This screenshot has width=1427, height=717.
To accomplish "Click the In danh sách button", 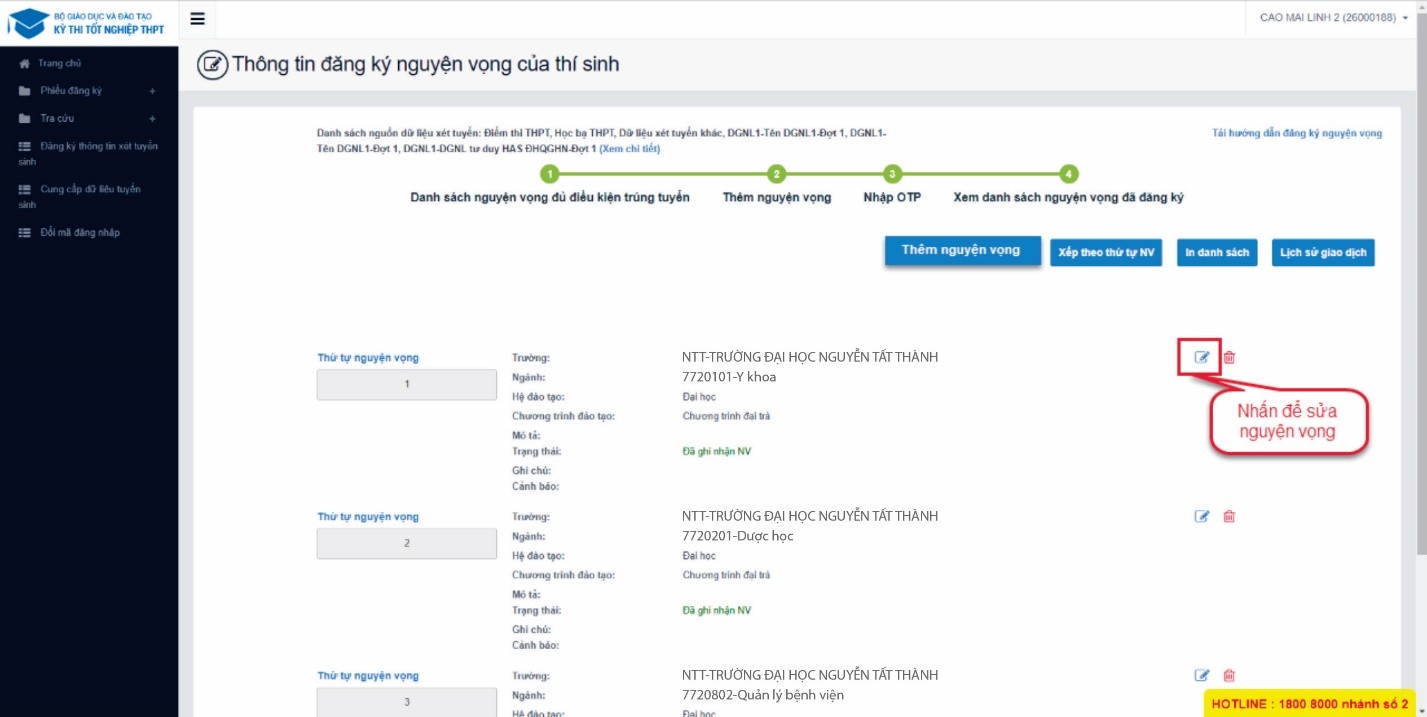I will (1217, 253).
